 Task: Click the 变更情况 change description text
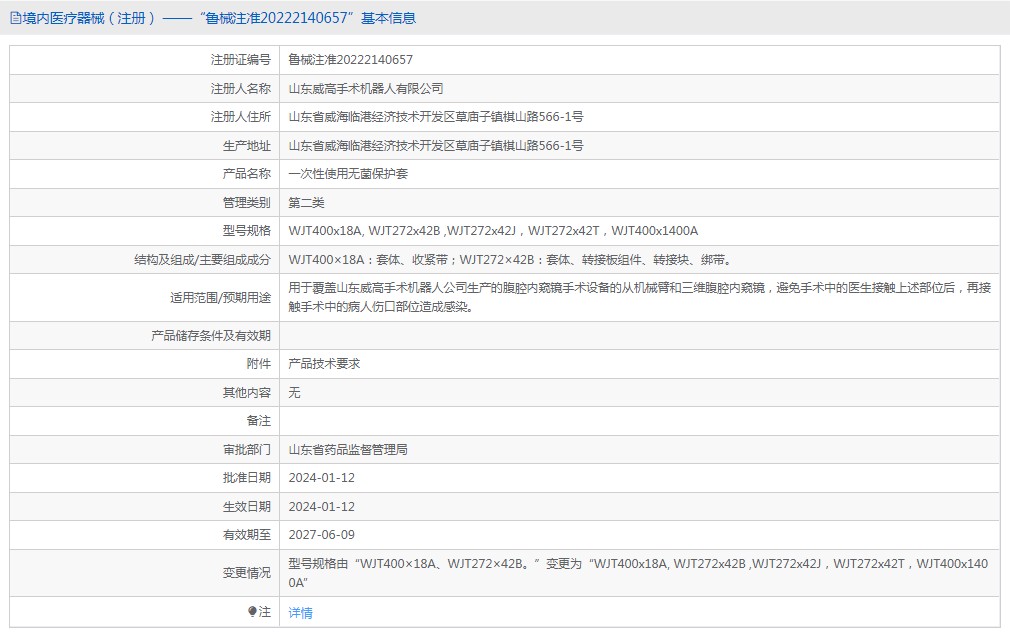point(638,573)
